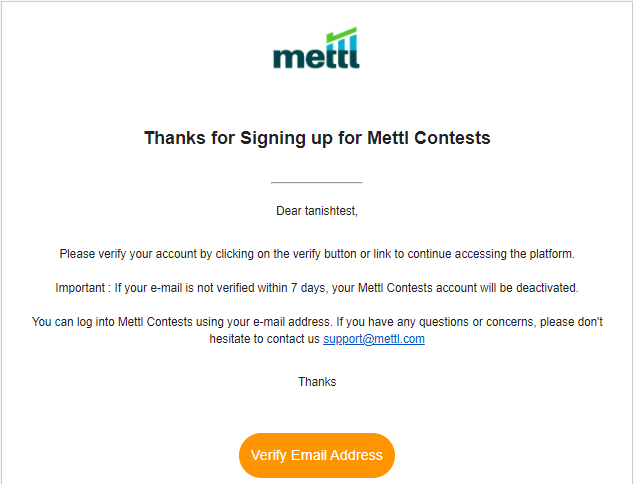Click the word 'deactivated' ending the warning
This screenshot has height=484, width=633.
coord(545,288)
